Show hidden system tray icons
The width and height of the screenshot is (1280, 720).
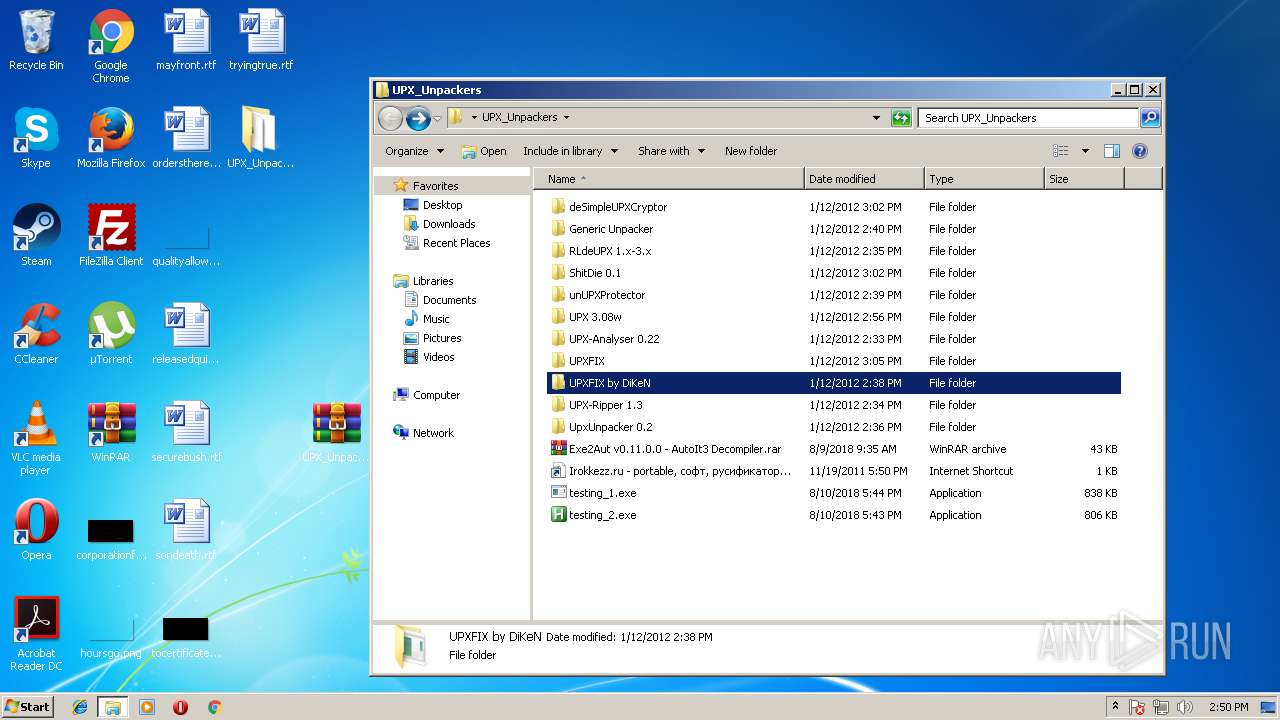1115,707
